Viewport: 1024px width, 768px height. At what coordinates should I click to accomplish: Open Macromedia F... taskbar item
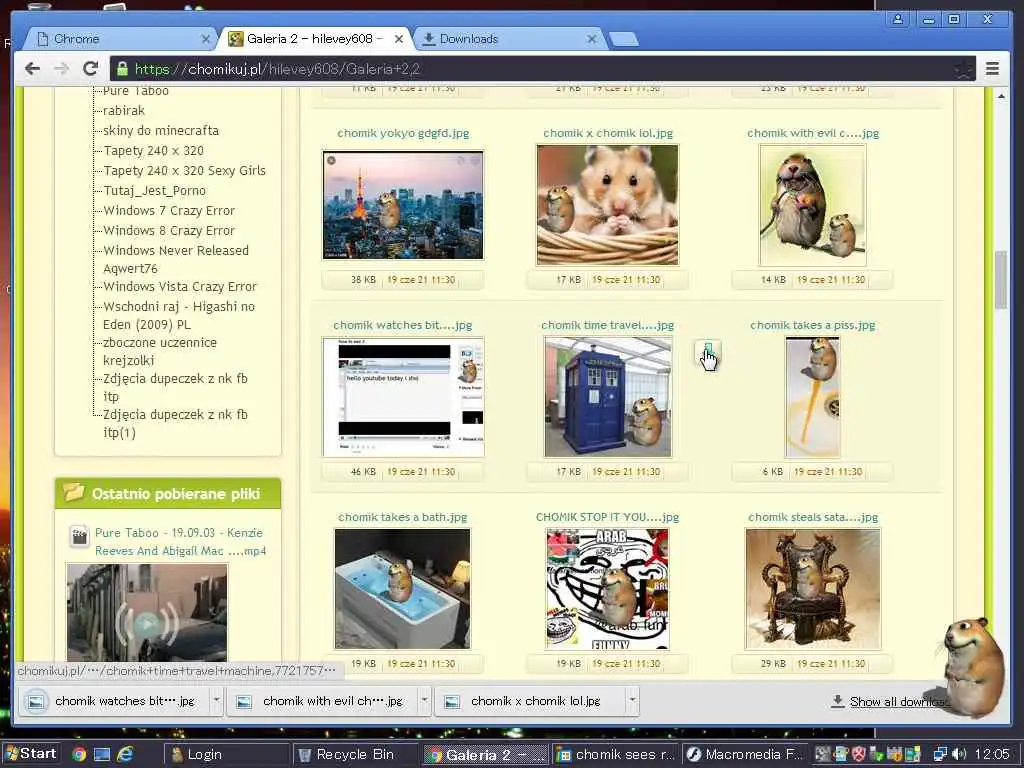(744, 754)
